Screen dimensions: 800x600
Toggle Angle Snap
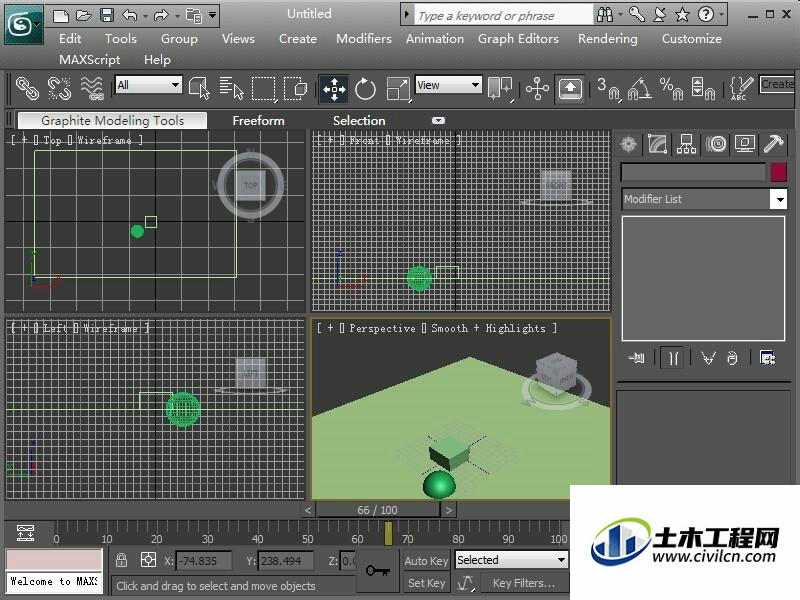tap(639, 89)
